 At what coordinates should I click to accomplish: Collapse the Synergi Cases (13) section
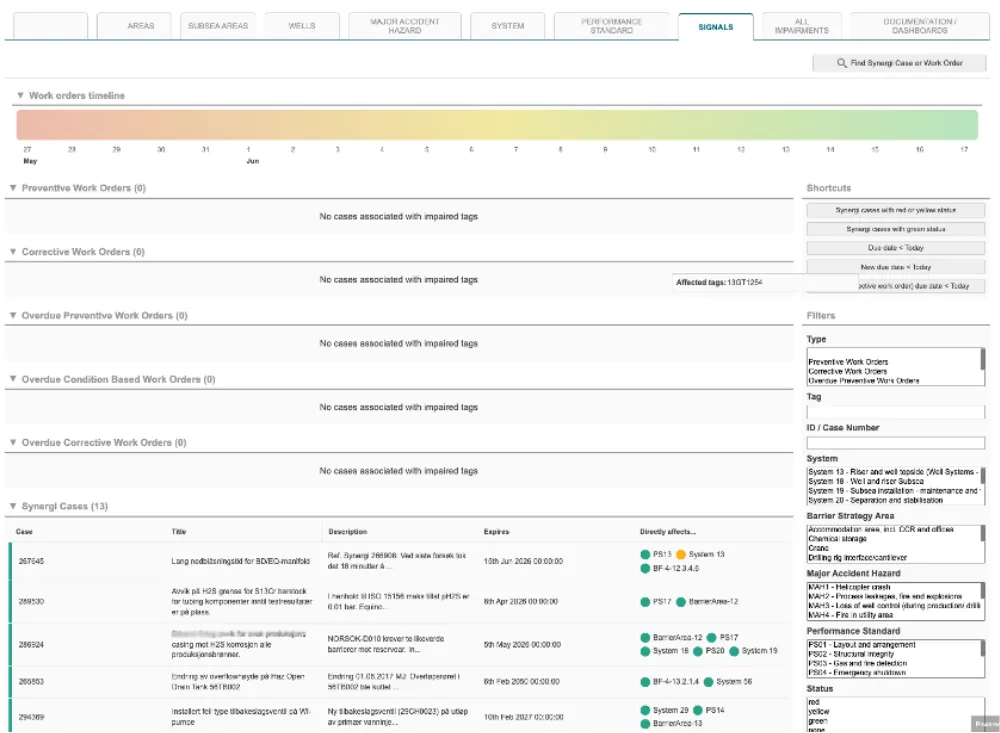(x=13, y=506)
